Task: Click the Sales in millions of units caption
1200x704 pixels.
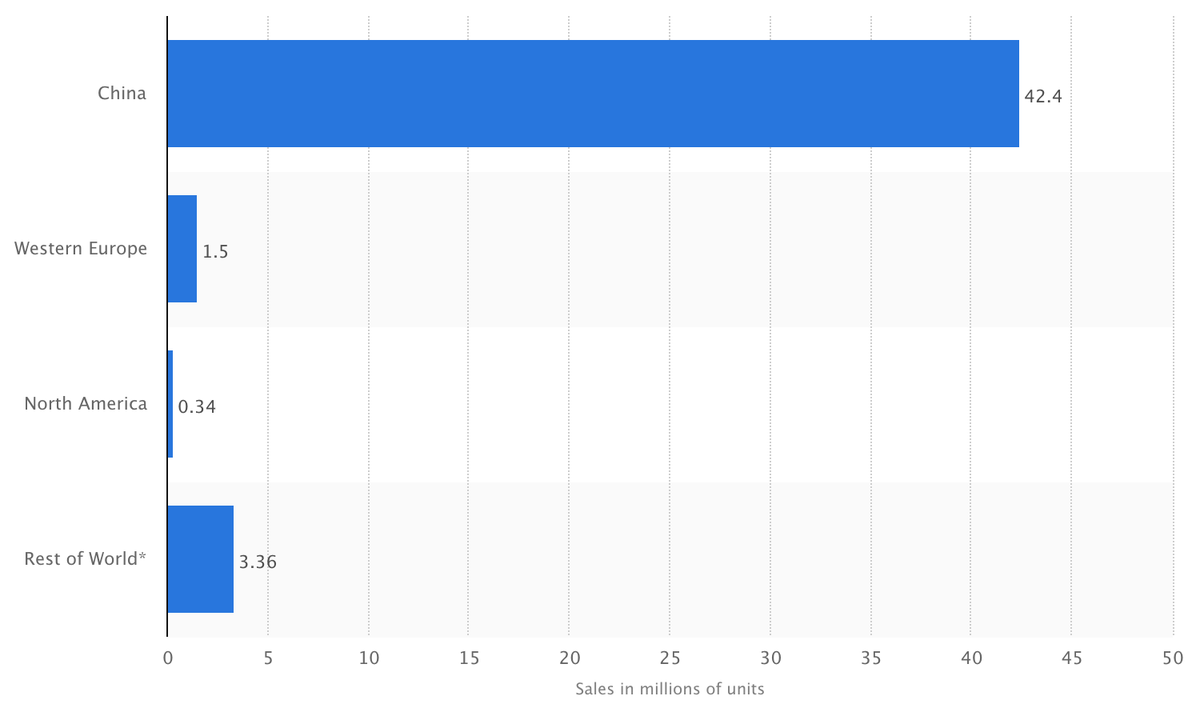Action: [x=669, y=689]
